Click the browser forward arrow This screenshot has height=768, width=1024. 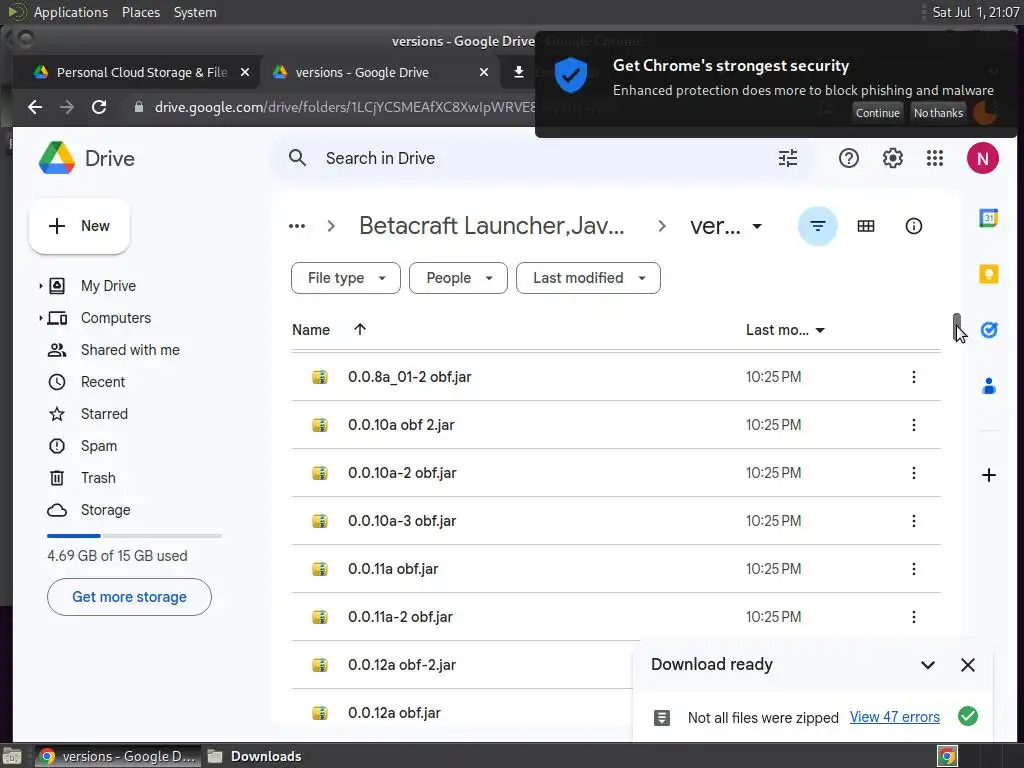coord(67,107)
